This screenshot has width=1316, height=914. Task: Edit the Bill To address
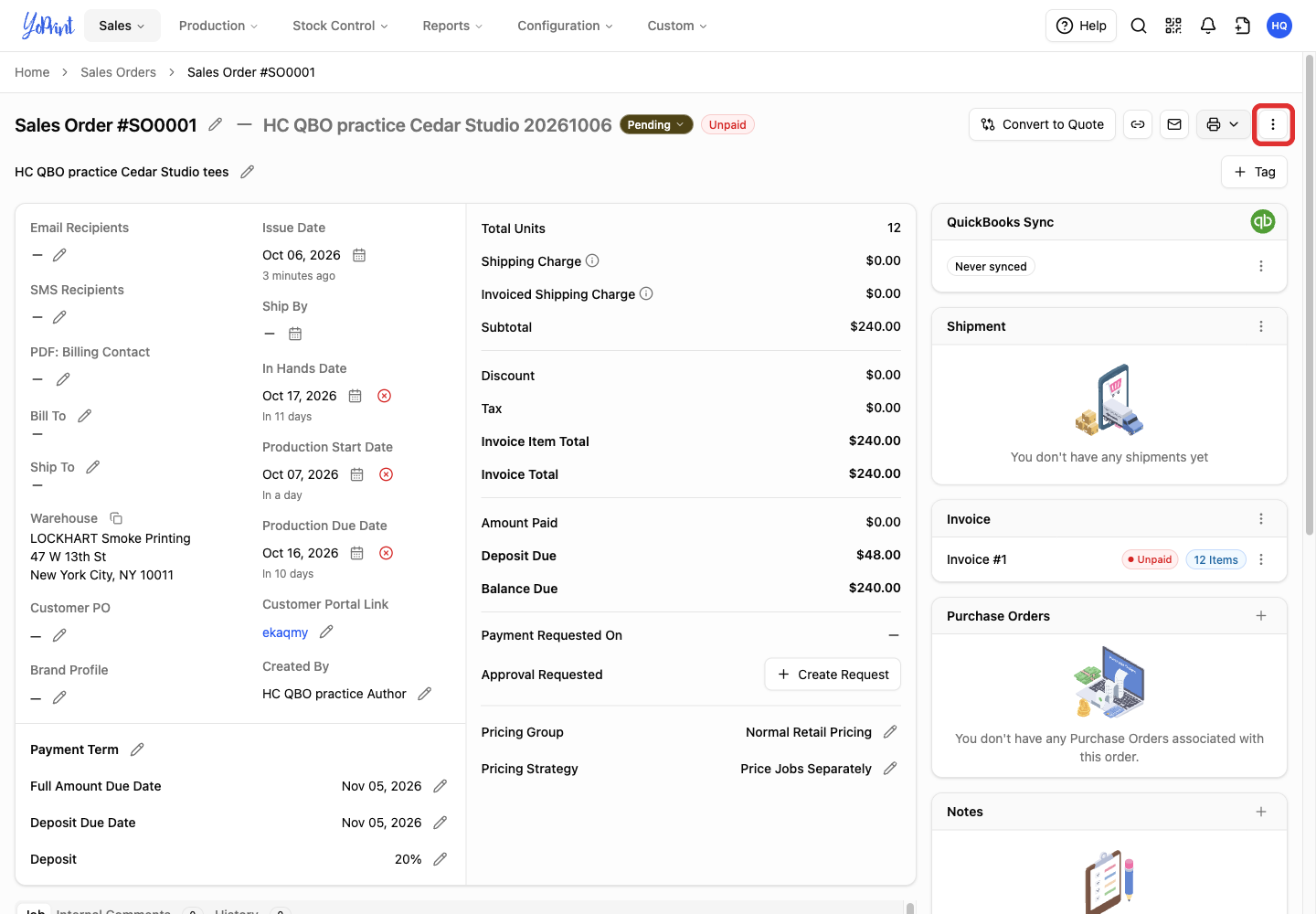[x=85, y=416]
